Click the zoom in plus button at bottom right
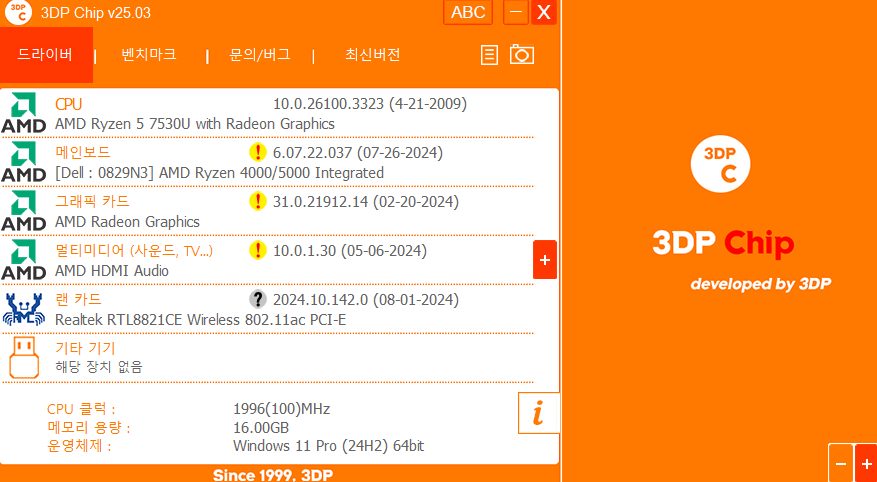Image resolution: width=877 pixels, height=482 pixels. (x=866, y=464)
